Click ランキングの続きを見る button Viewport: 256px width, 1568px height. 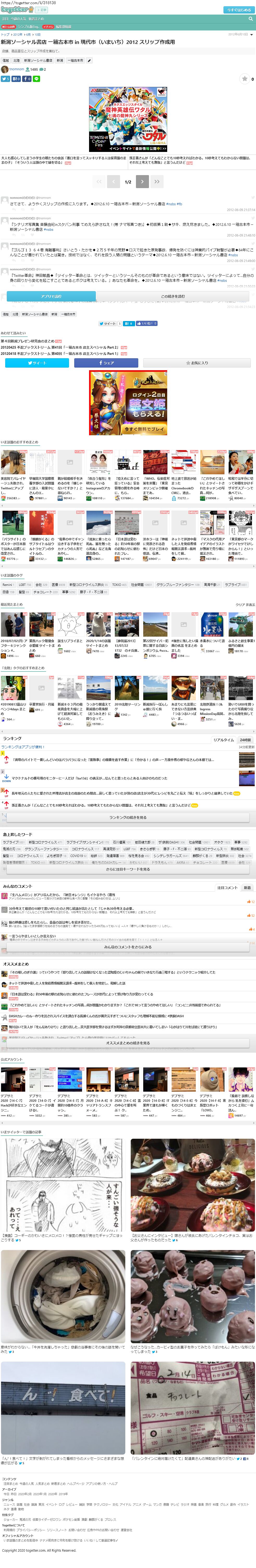128,817
